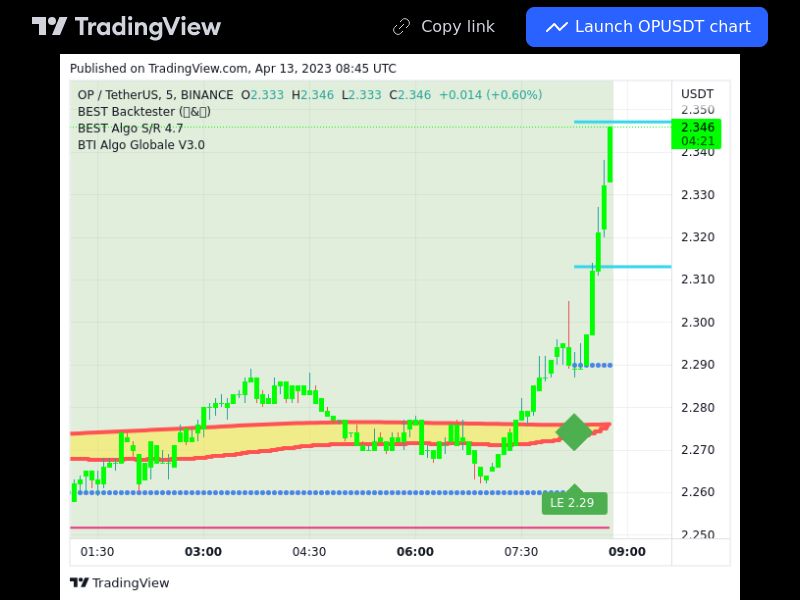The image size is (800, 600).
Task: Click the USDT currency label
Action: point(697,94)
